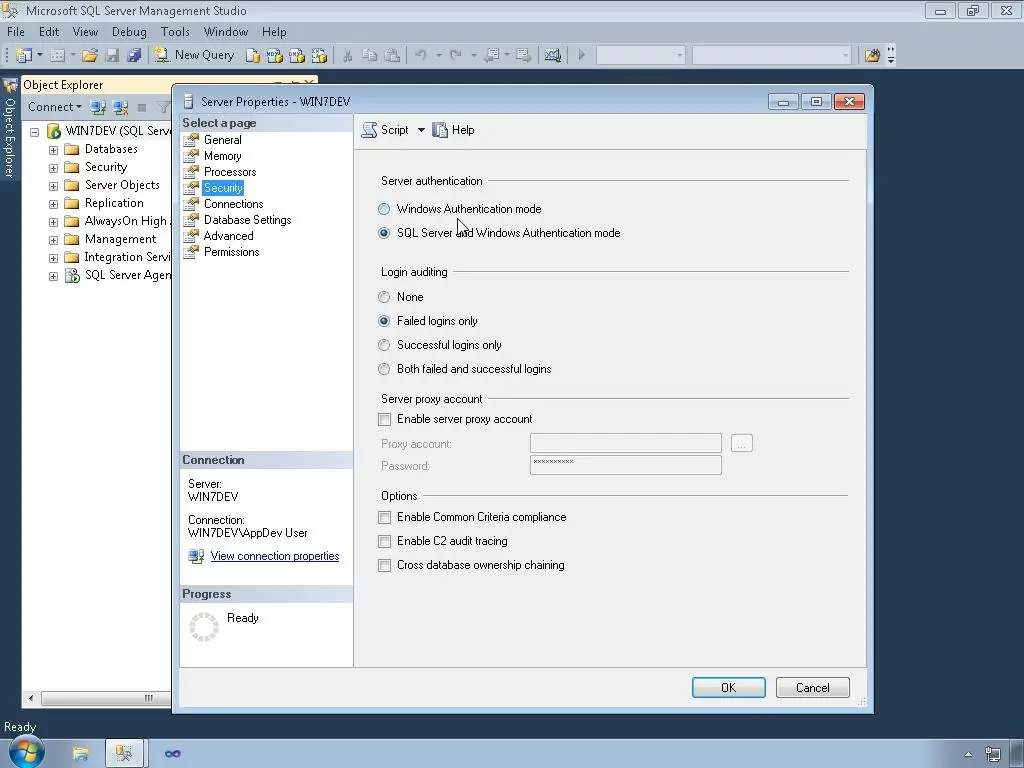This screenshot has height=768, width=1024.
Task: Click OK to apply server properties
Action: (728, 687)
